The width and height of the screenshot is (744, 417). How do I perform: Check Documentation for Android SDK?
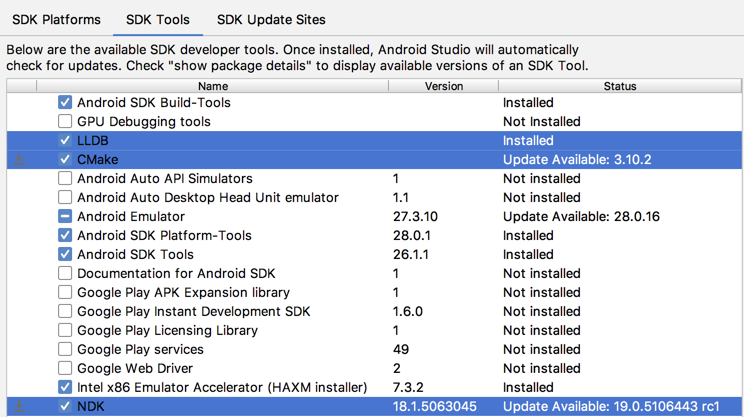[x=65, y=274]
